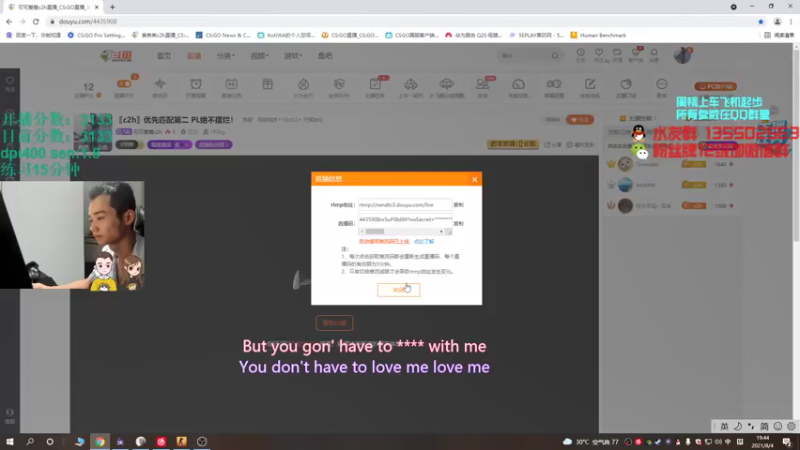This screenshot has height=450, width=800.
Task: Open the Windows Start menu
Action: 10,441
